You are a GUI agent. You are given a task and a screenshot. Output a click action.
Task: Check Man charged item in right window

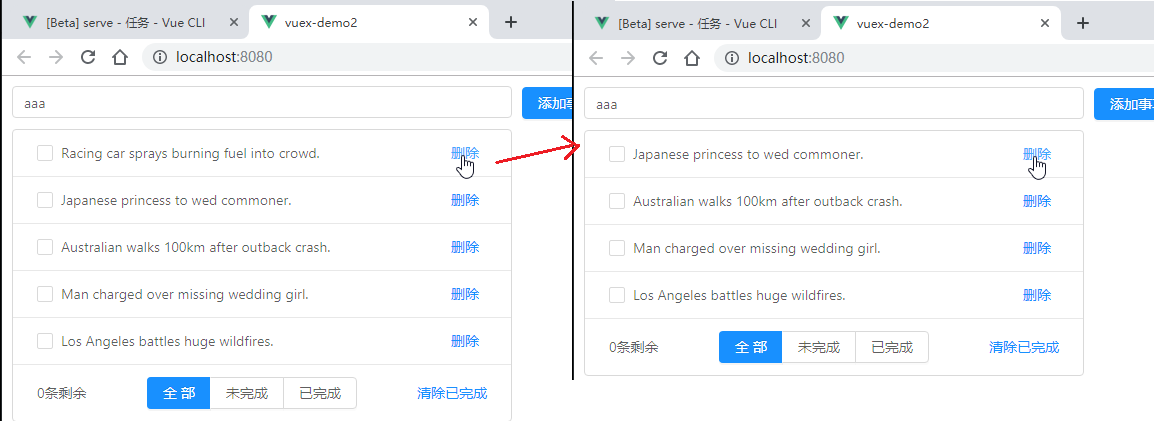point(617,248)
